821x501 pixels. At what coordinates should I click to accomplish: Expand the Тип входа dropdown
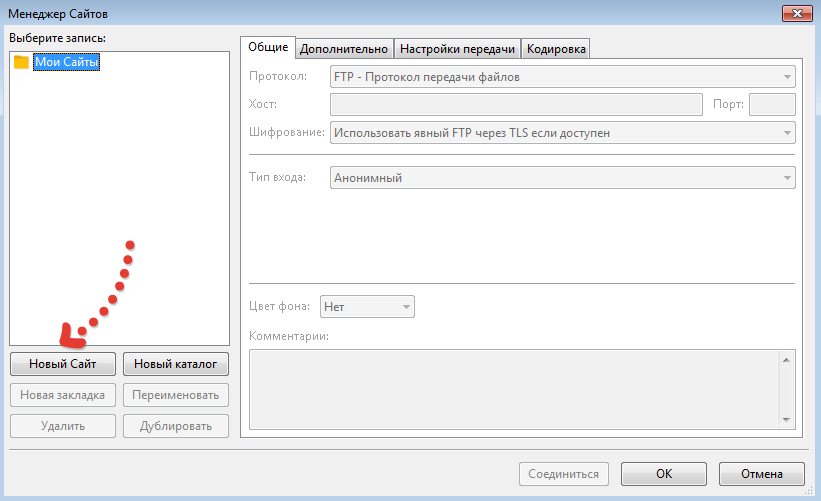point(562,178)
